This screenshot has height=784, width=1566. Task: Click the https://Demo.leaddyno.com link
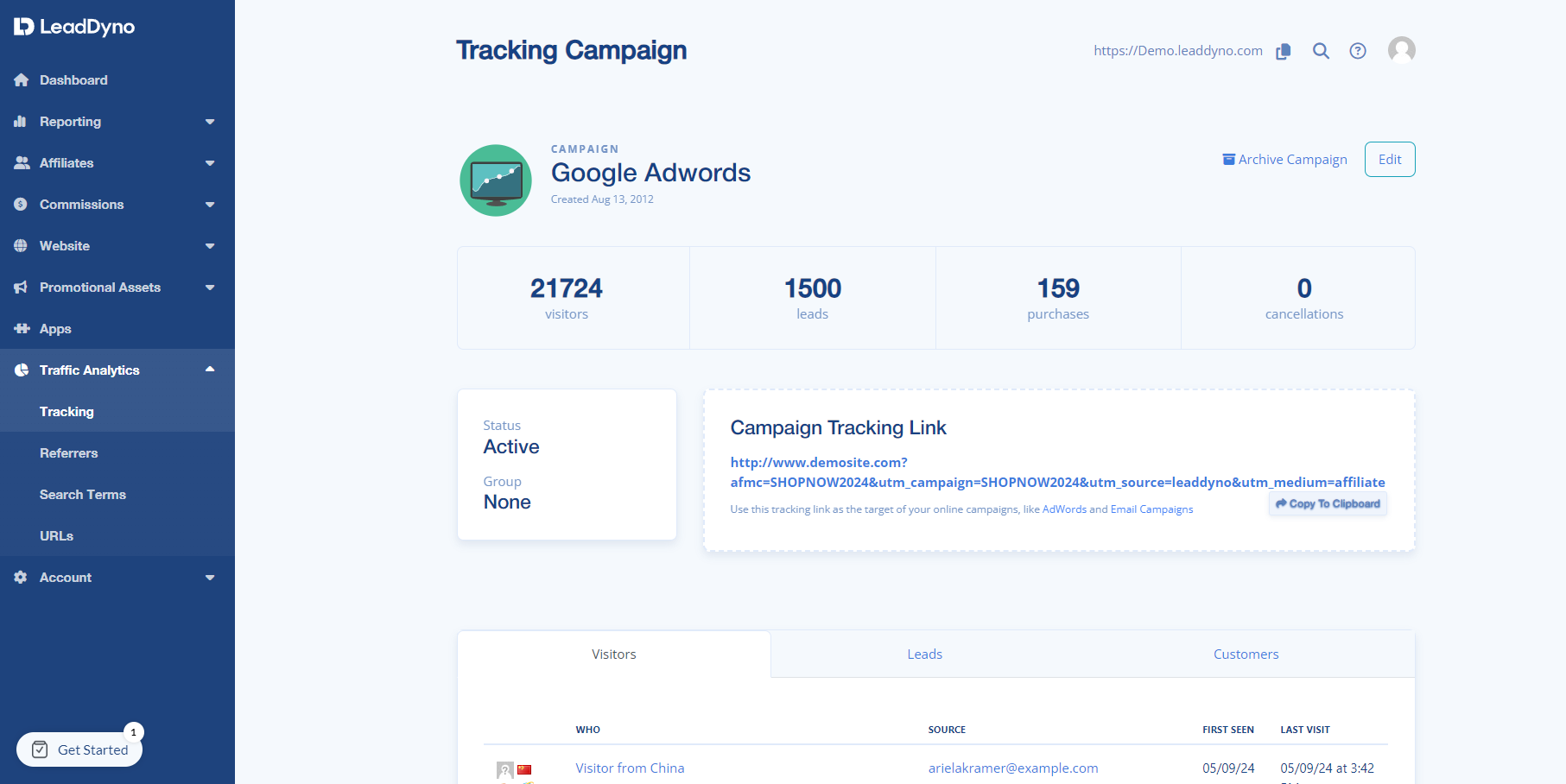click(1178, 51)
